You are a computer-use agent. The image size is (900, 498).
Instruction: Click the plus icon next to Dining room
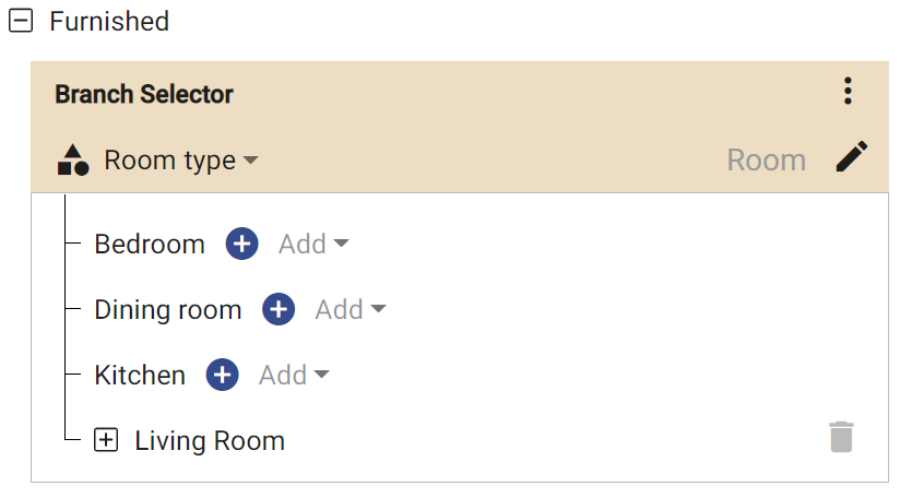pyautogui.click(x=279, y=310)
